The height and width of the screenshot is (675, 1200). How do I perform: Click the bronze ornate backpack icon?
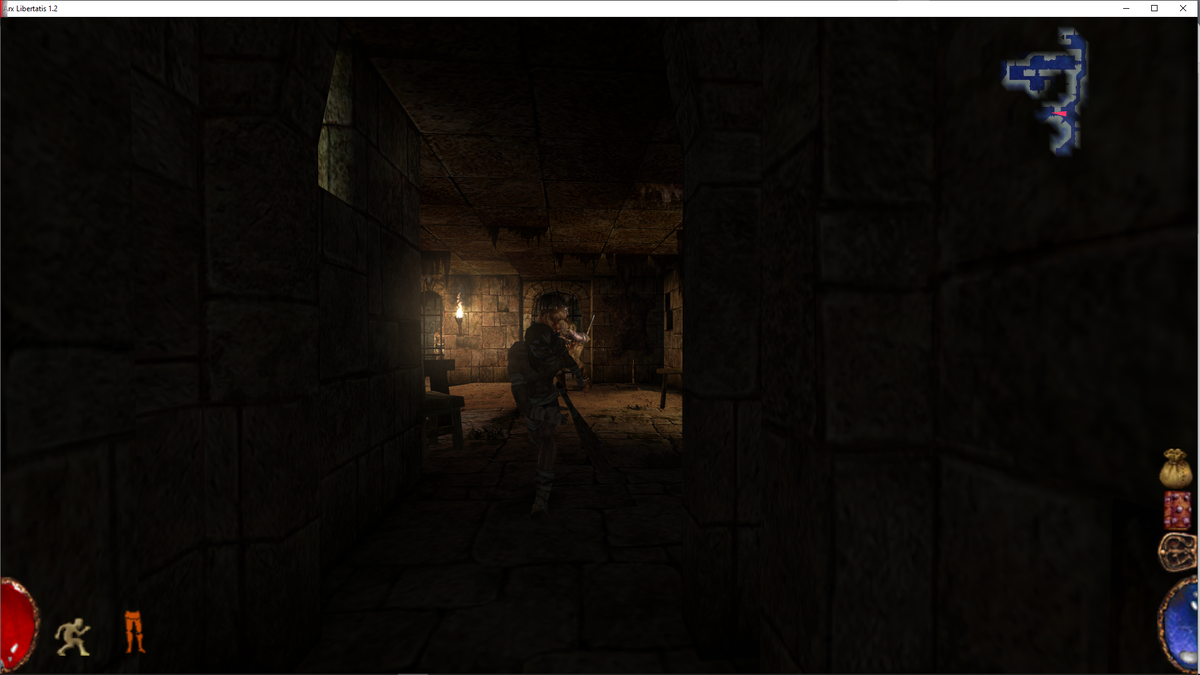coord(1178,552)
